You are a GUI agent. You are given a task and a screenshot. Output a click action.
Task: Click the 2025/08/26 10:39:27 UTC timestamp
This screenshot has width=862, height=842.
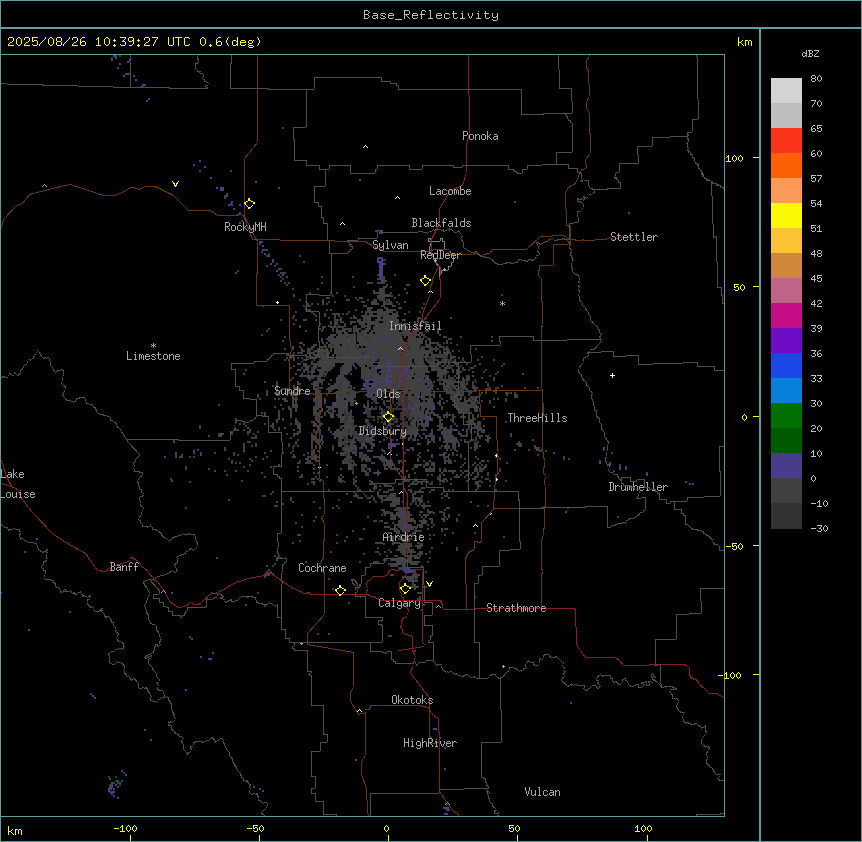(99, 42)
